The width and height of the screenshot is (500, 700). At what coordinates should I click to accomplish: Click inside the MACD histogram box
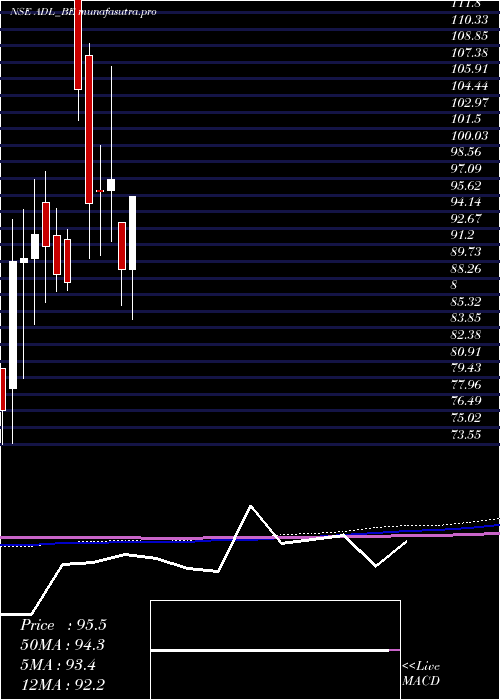275,650
